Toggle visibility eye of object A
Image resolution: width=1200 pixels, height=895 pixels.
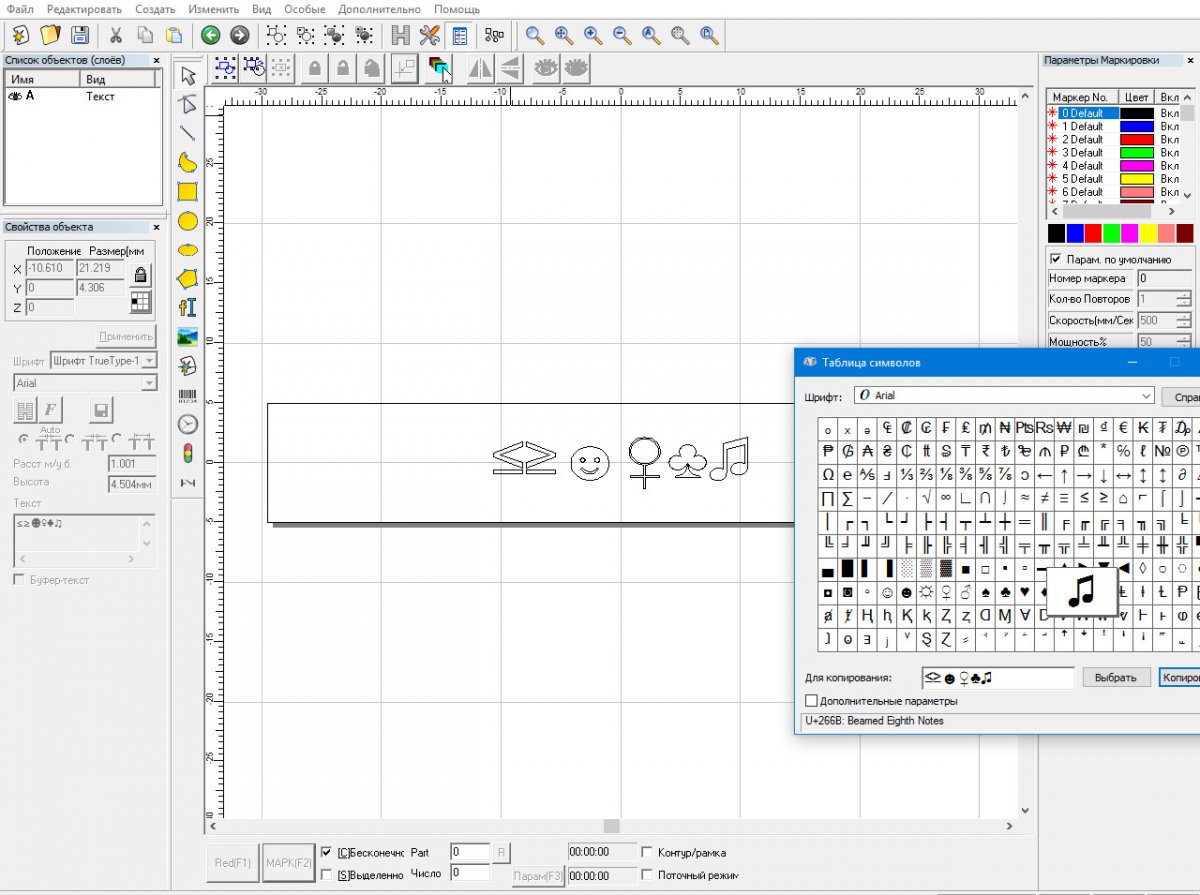point(15,97)
